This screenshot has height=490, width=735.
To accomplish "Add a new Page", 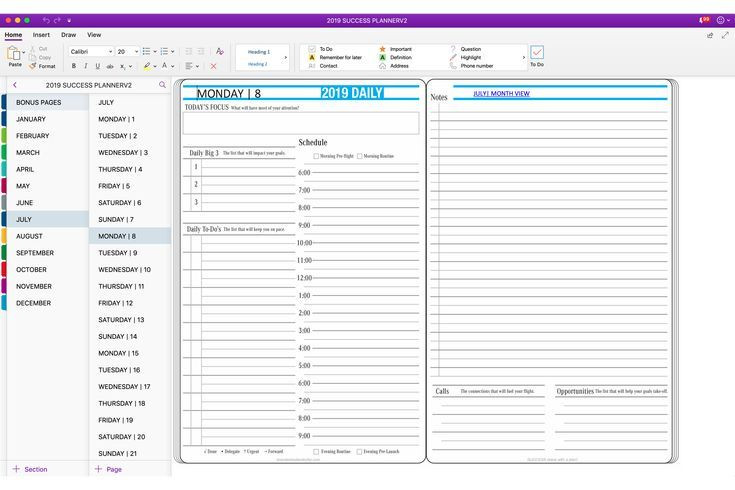I will 108,469.
